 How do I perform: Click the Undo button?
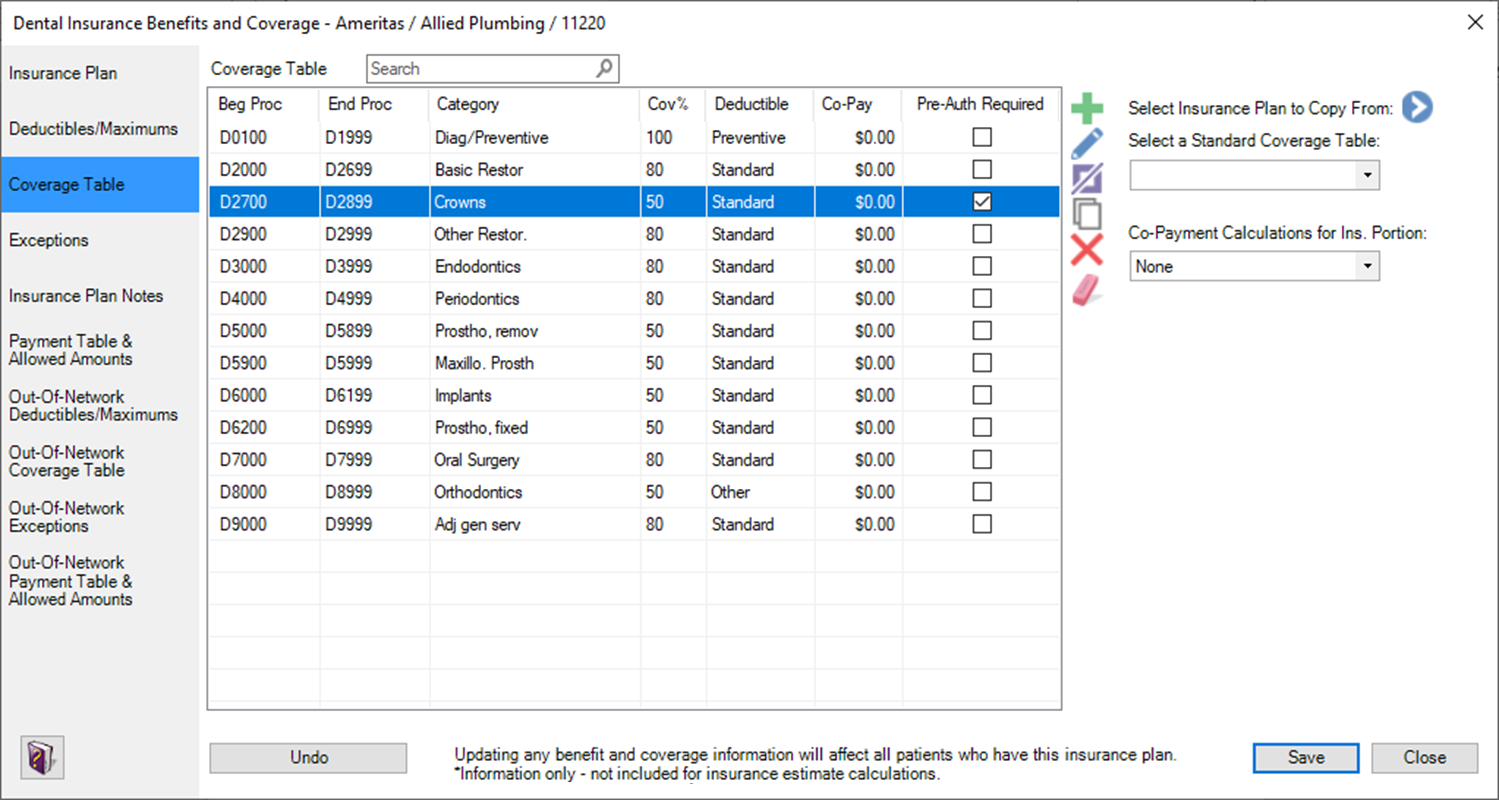(309, 758)
